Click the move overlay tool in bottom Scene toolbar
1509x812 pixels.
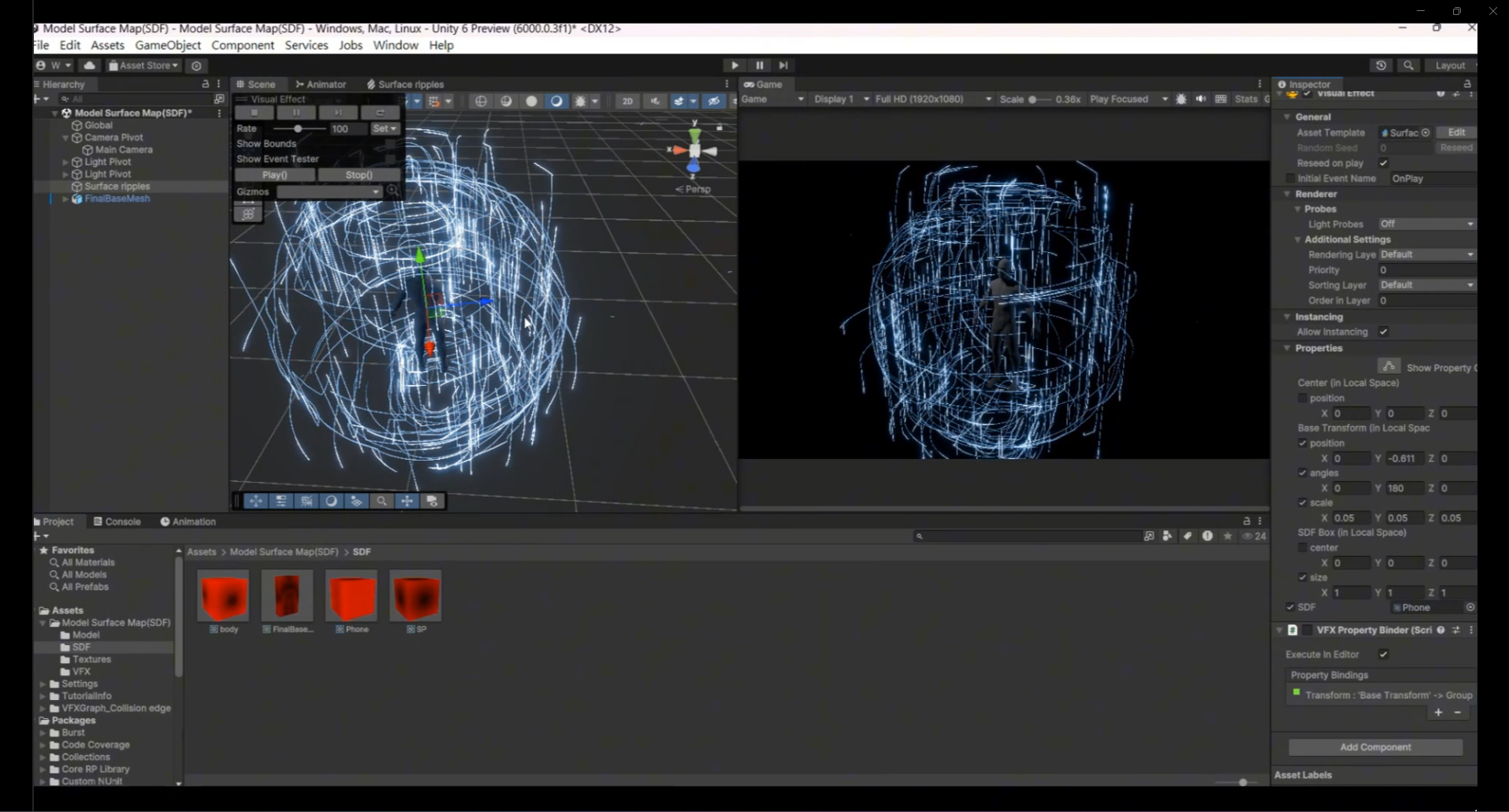coord(256,501)
